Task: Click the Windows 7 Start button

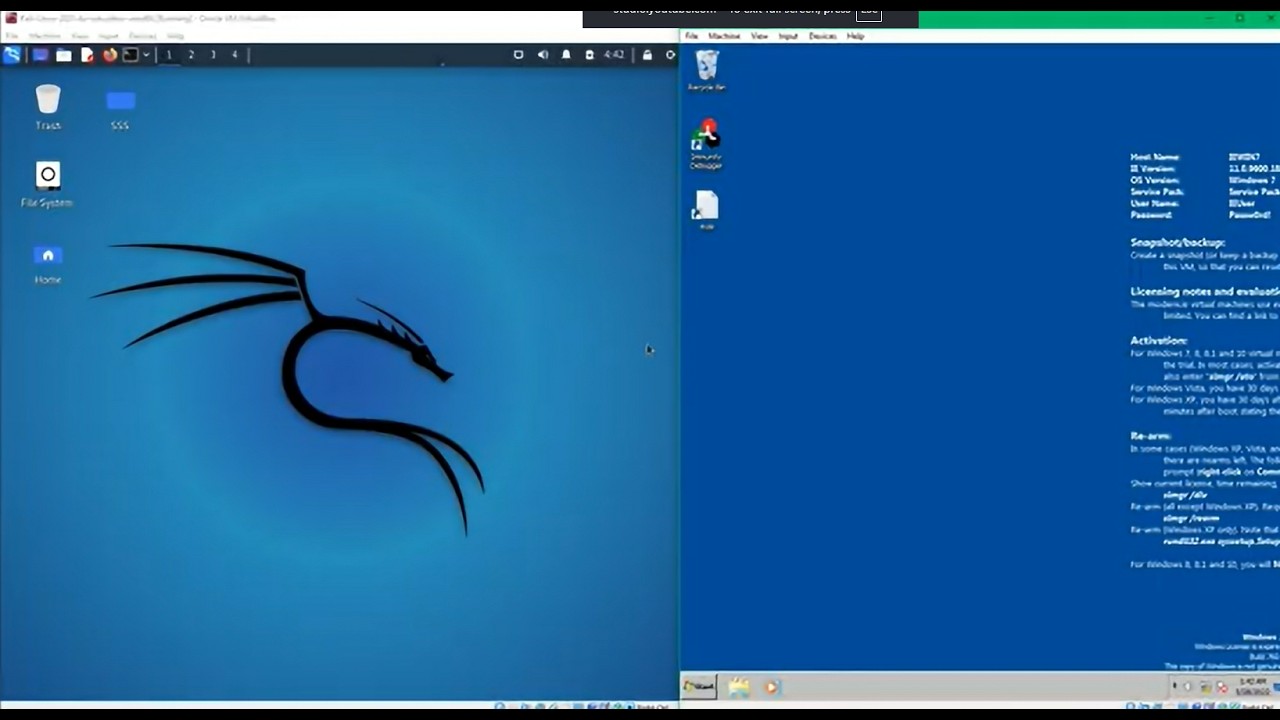Action: [699, 686]
